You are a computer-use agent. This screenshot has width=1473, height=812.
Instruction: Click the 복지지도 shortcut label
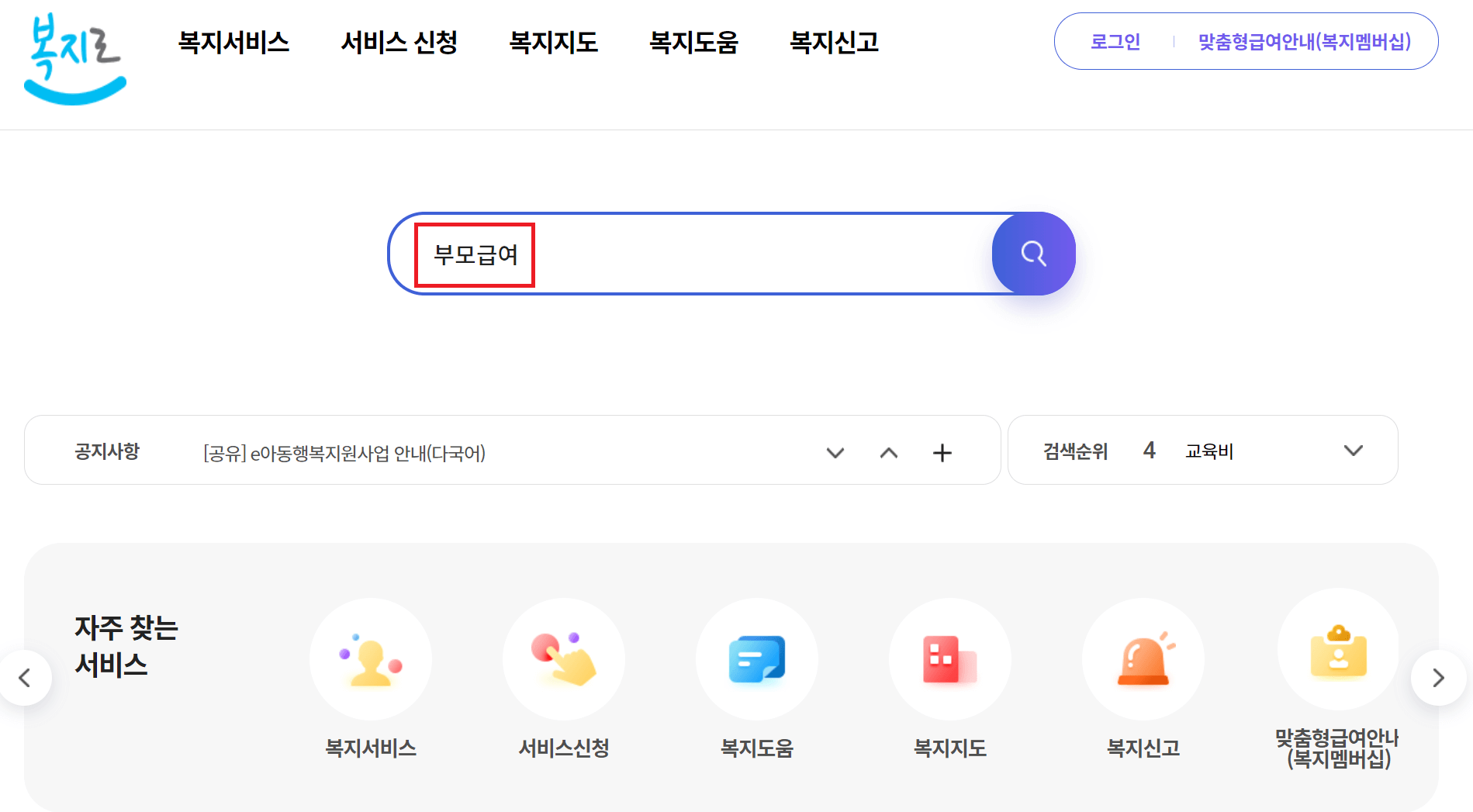tap(950, 748)
